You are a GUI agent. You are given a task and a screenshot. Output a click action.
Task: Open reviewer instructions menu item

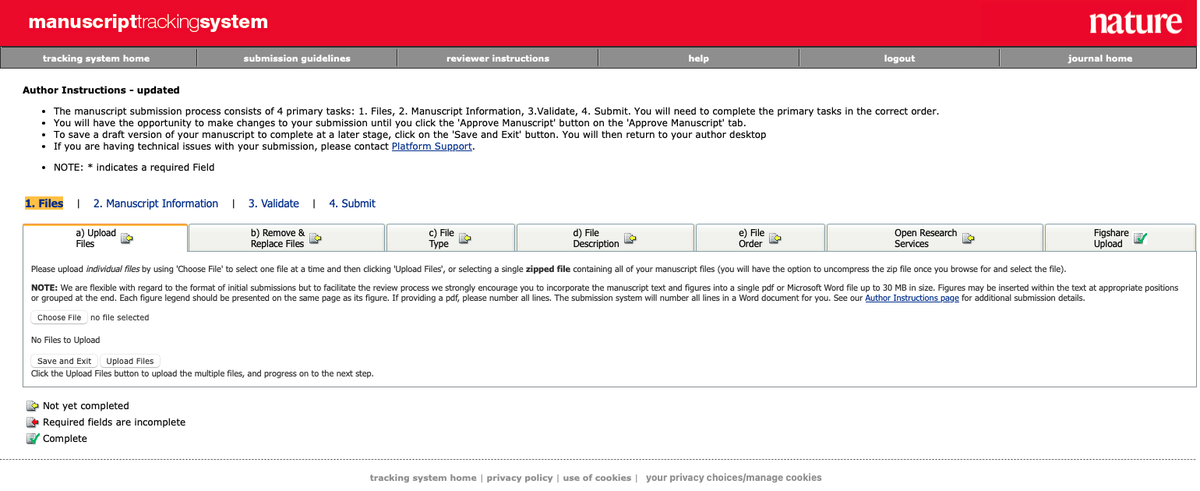point(498,58)
